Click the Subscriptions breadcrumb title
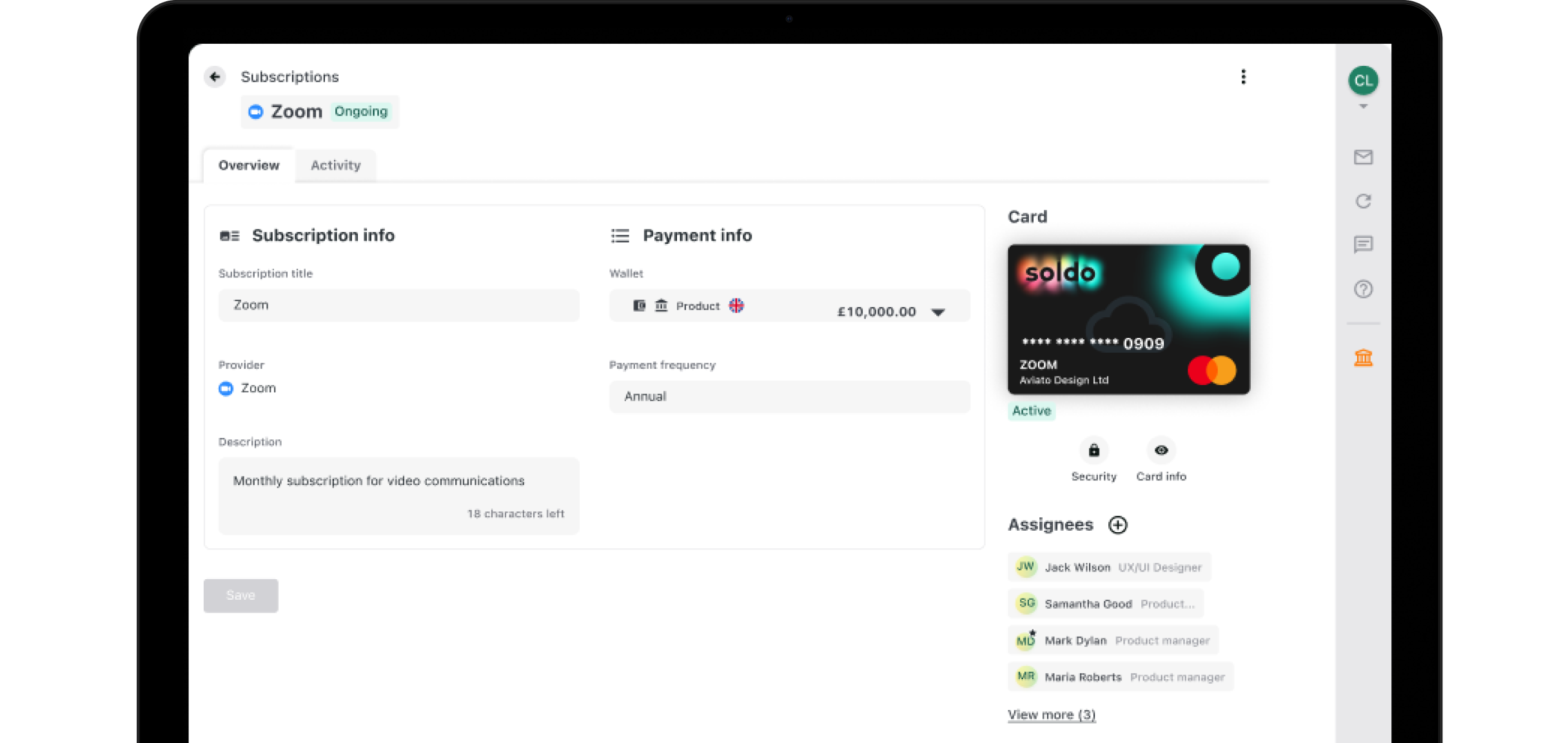1568x743 pixels. 289,77
